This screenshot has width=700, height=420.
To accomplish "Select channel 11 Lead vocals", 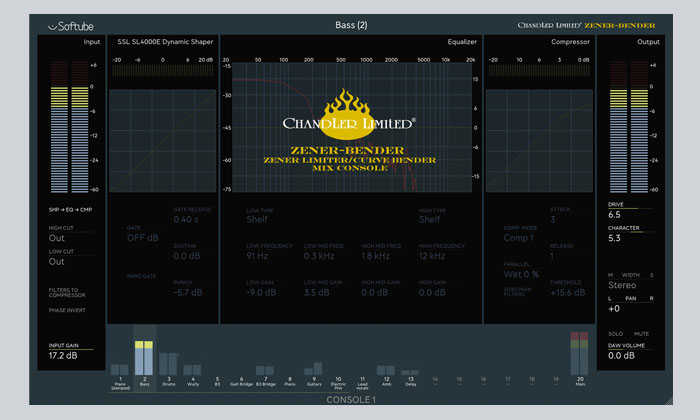I will [362, 383].
